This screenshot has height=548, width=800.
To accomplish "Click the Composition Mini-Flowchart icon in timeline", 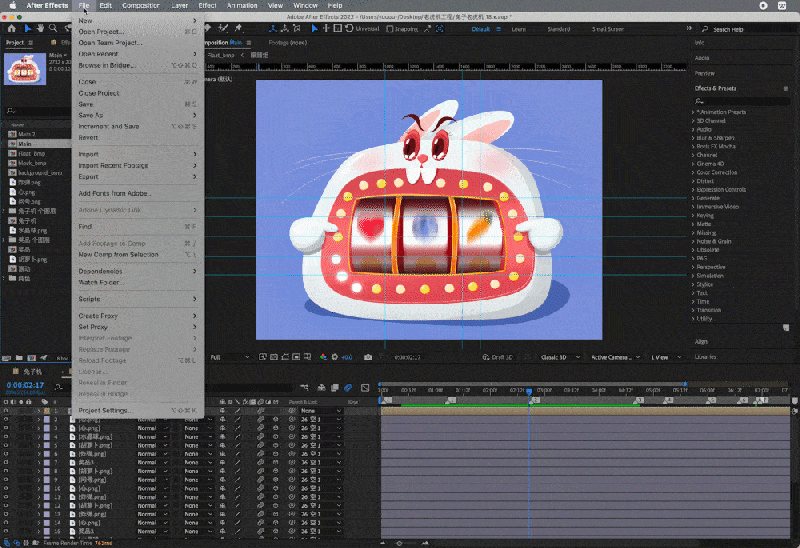I will [x=305, y=388].
